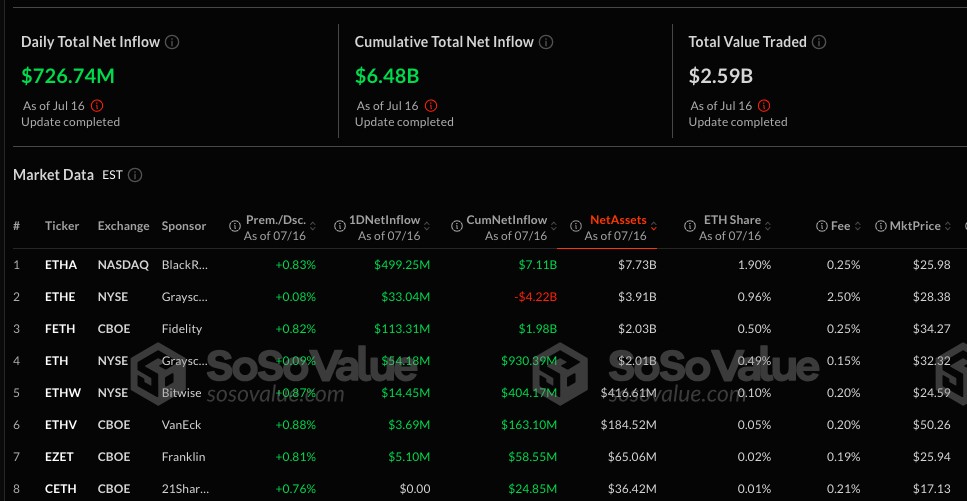Viewport: 967px width, 501px height.
Task: Click $0.00 net inflow for CETH
Action: tap(415, 489)
